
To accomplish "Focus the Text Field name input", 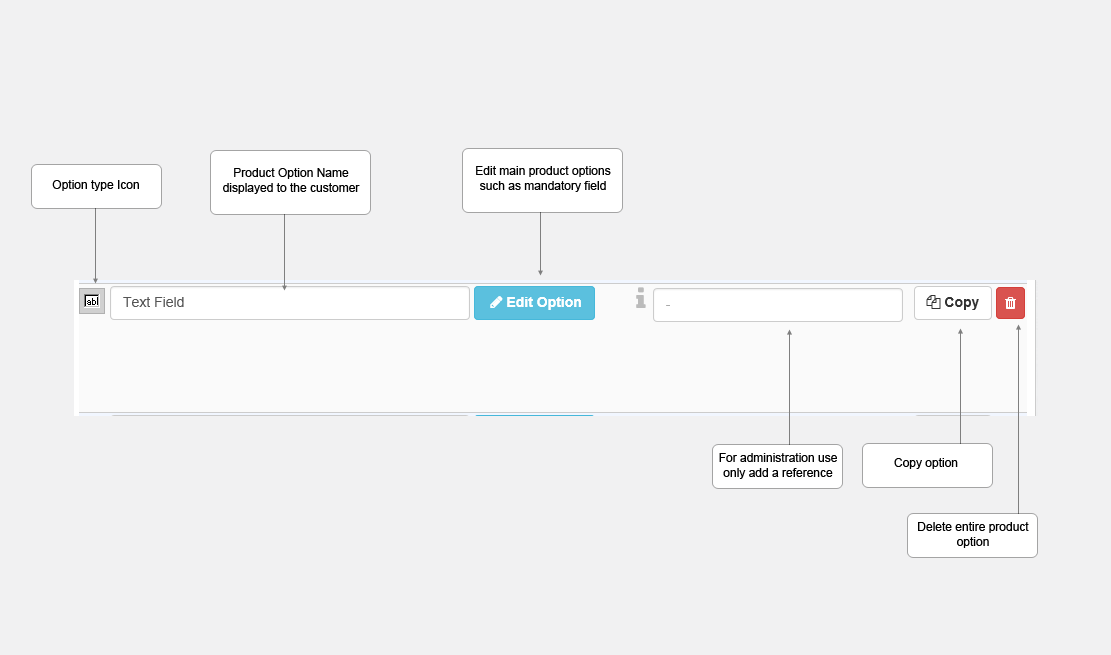I will (290, 303).
